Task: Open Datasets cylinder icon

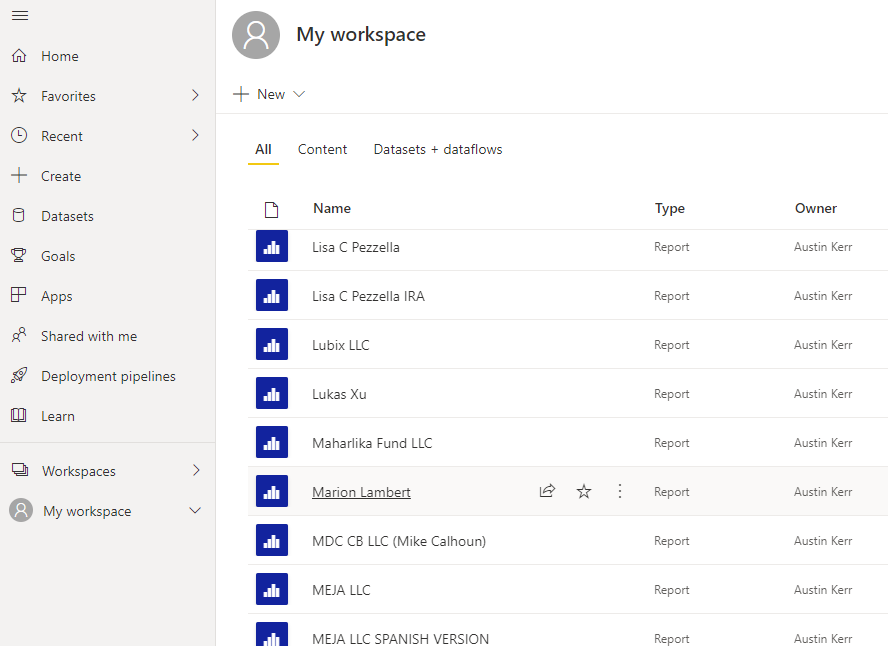Action: click(19, 216)
